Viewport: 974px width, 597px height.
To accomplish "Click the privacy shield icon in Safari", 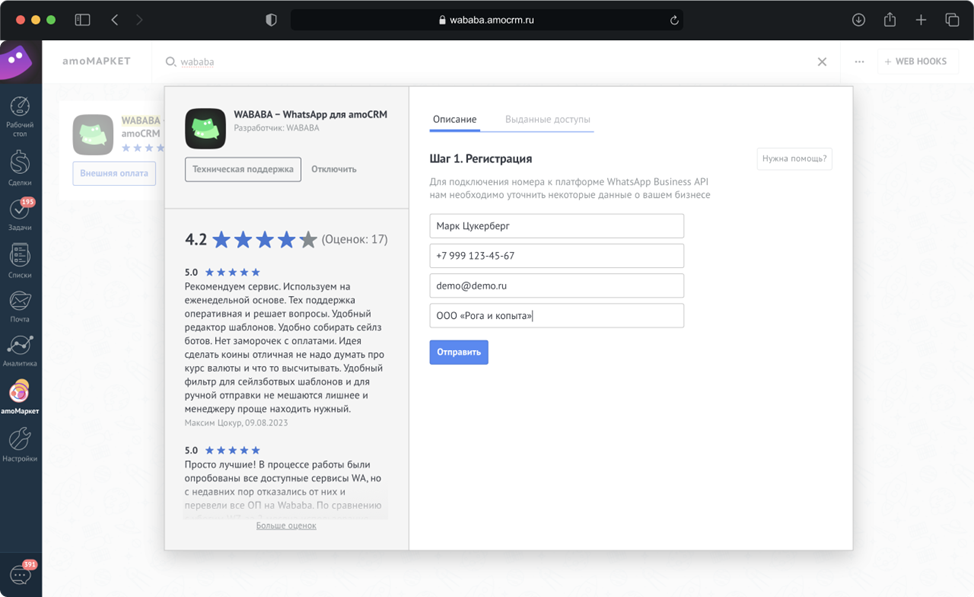I will click(x=271, y=20).
